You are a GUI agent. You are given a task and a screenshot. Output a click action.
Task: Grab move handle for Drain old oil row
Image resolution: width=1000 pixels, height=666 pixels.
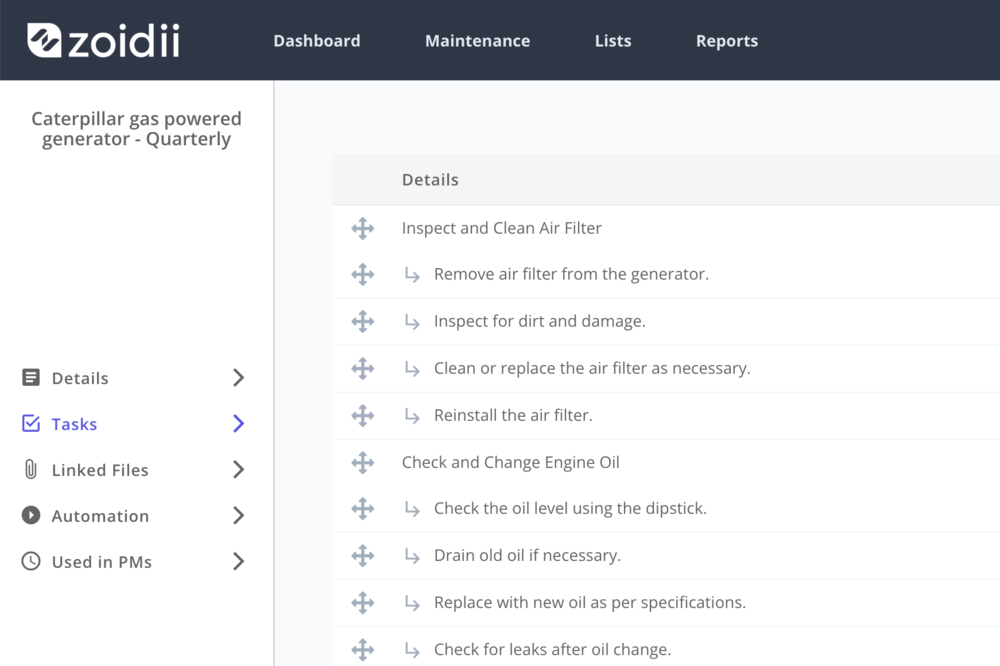(363, 556)
